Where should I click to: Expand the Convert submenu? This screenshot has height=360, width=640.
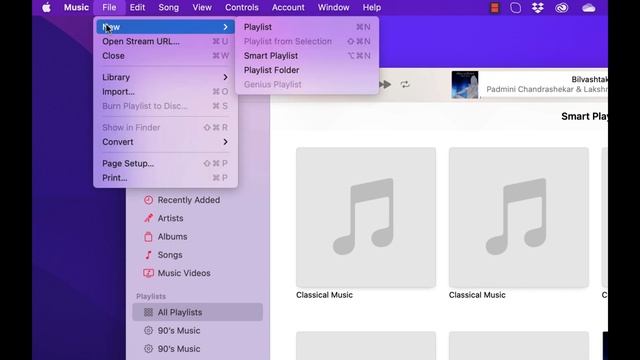coord(165,142)
